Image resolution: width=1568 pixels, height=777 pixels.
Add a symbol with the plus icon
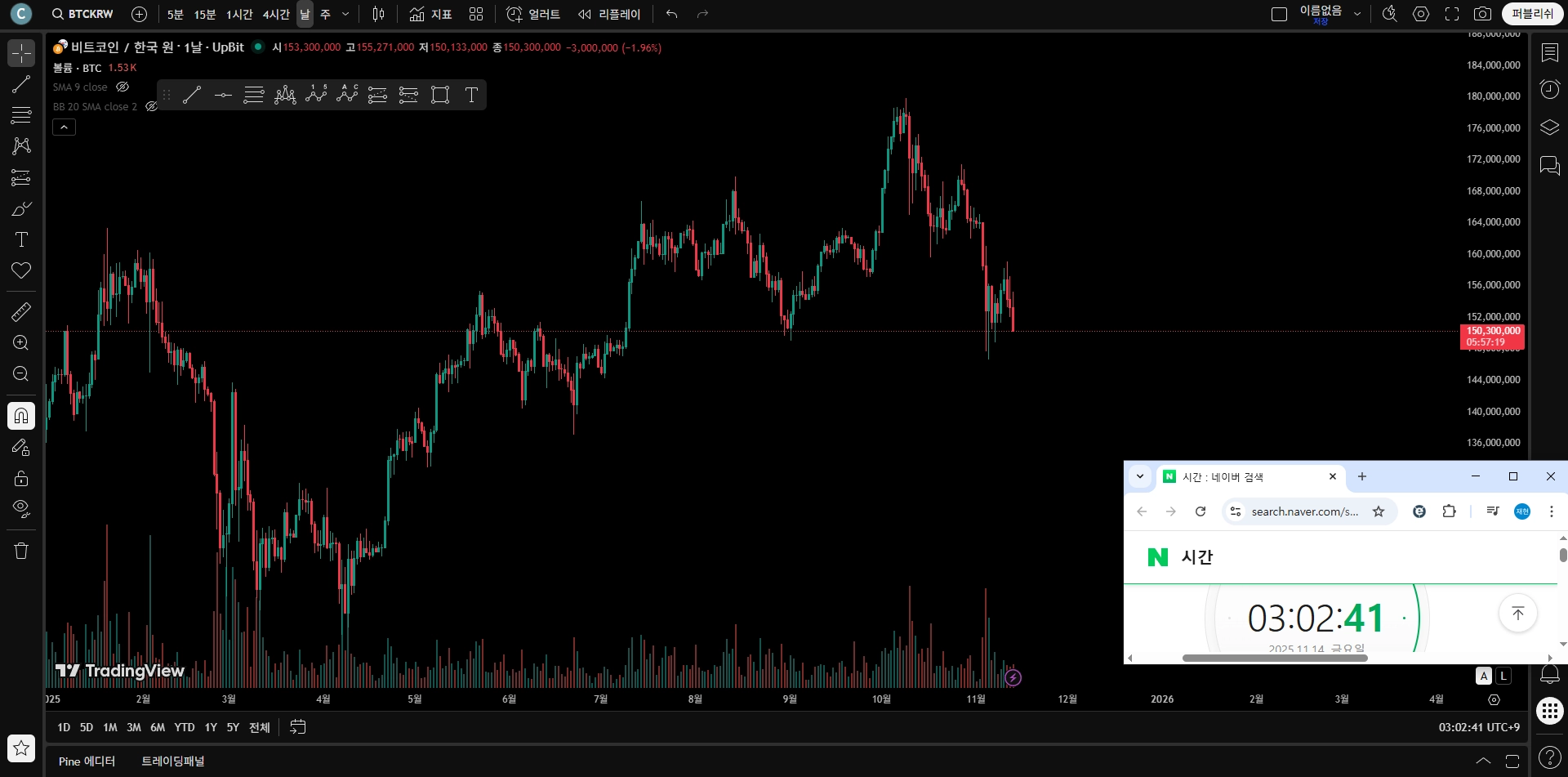coord(140,14)
